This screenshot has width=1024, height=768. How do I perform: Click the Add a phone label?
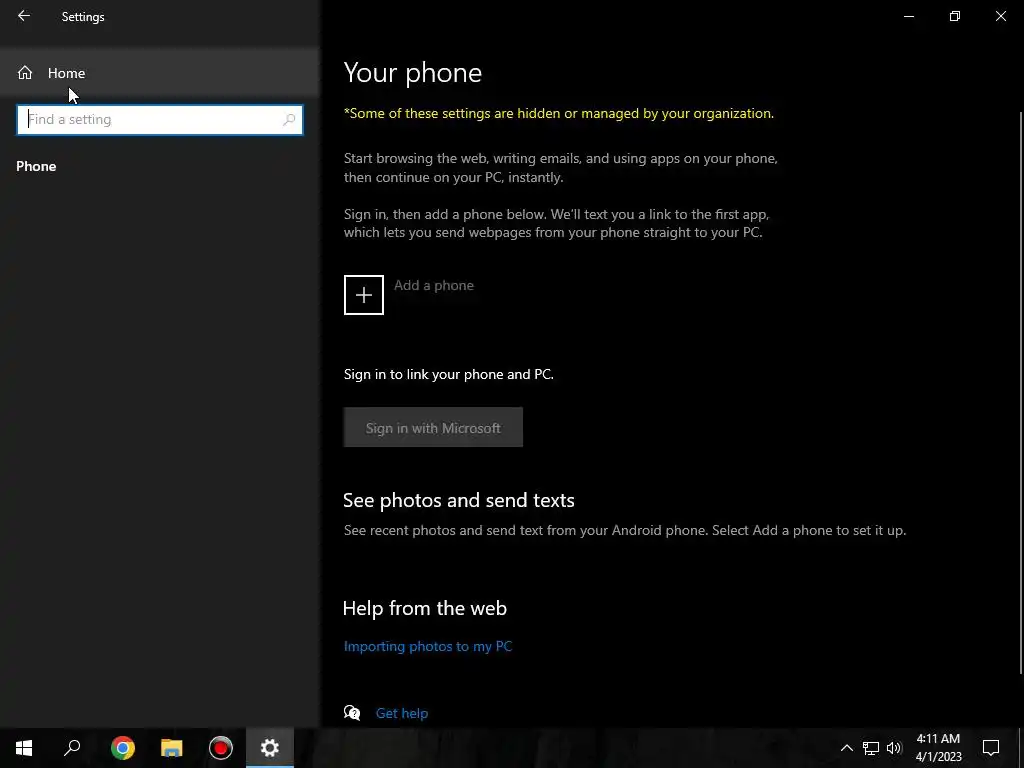pos(434,285)
